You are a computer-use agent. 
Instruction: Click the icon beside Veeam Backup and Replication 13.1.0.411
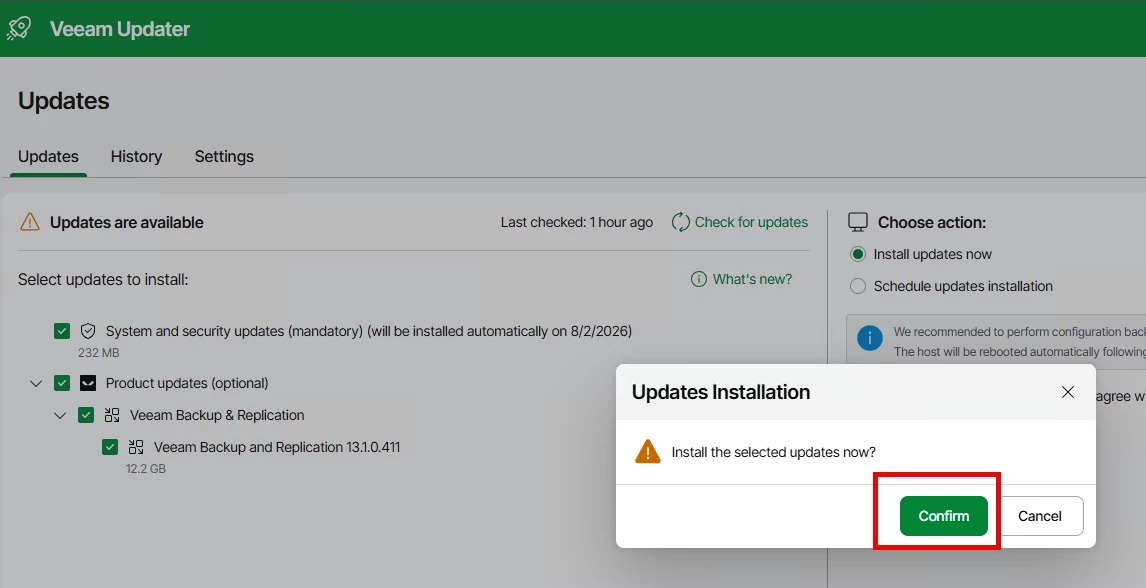(136, 447)
